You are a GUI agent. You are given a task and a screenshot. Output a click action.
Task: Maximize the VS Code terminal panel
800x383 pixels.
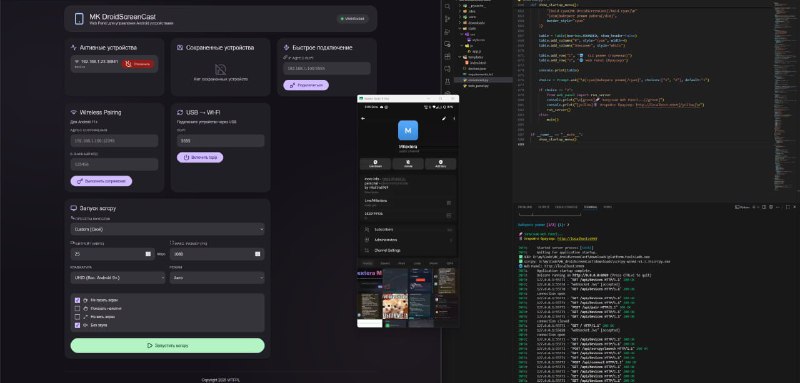point(788,207)
